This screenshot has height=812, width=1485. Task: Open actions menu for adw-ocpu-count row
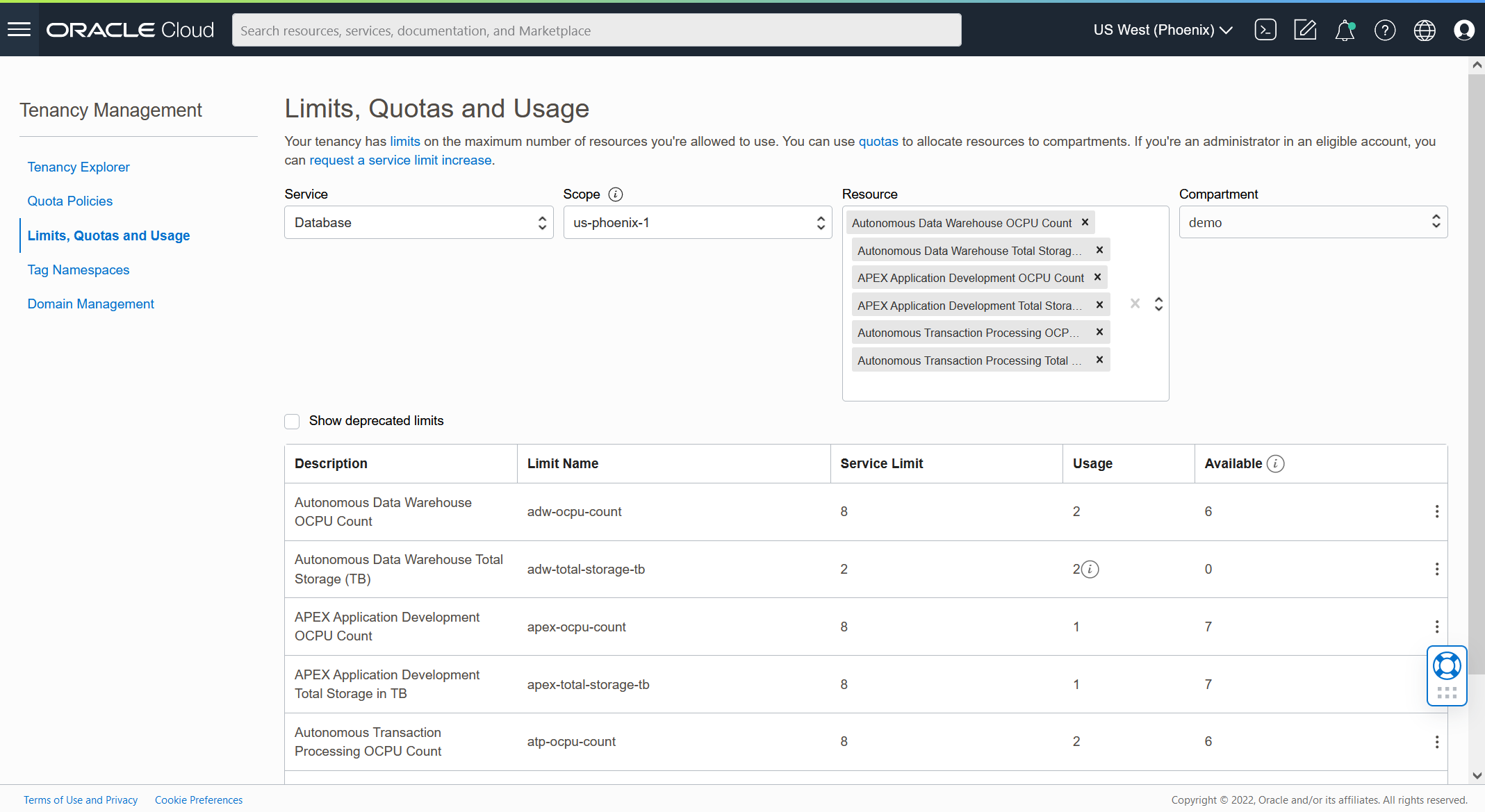pos(1436,512)
